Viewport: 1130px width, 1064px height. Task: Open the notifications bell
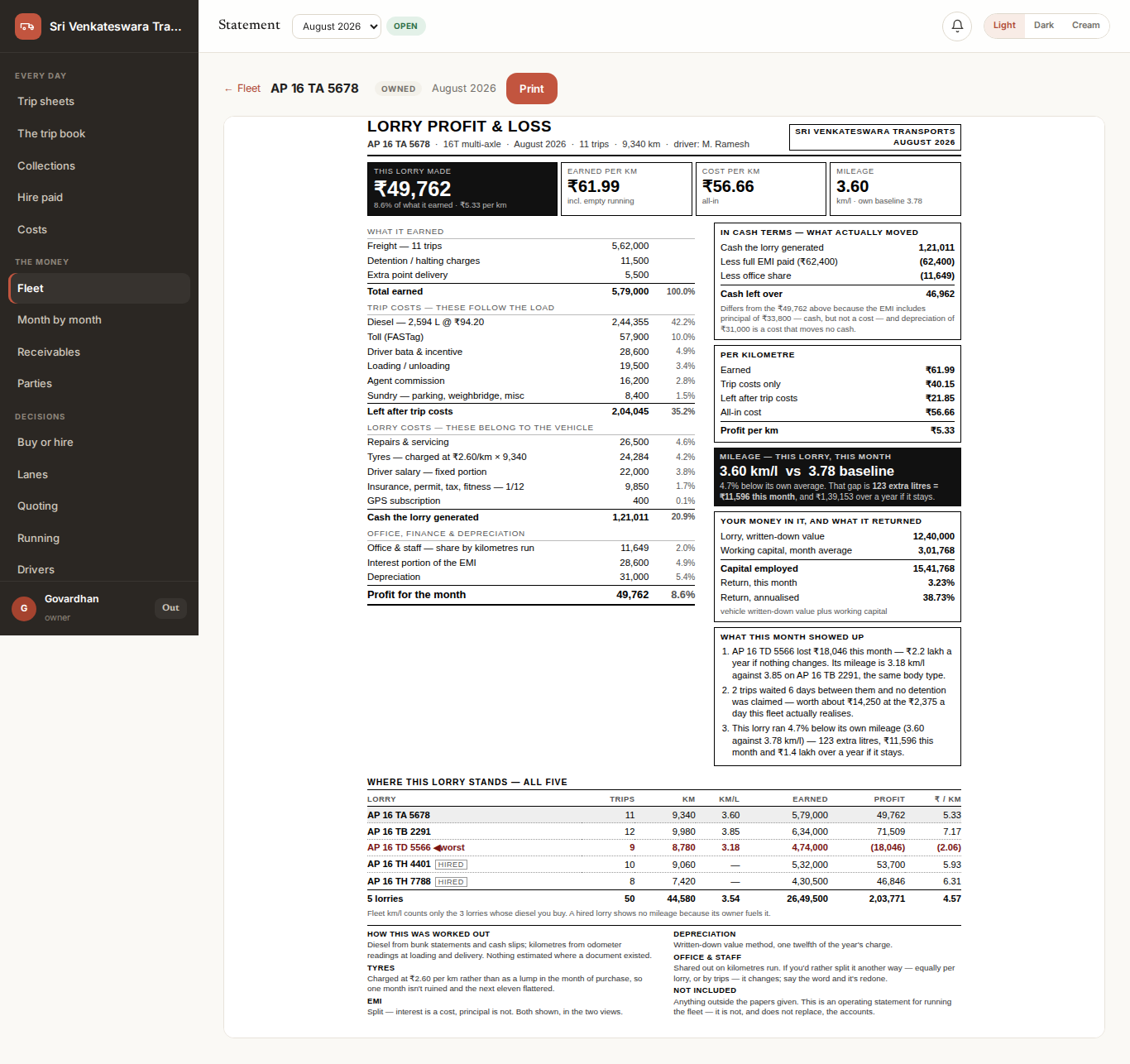[x=957, y=26]
